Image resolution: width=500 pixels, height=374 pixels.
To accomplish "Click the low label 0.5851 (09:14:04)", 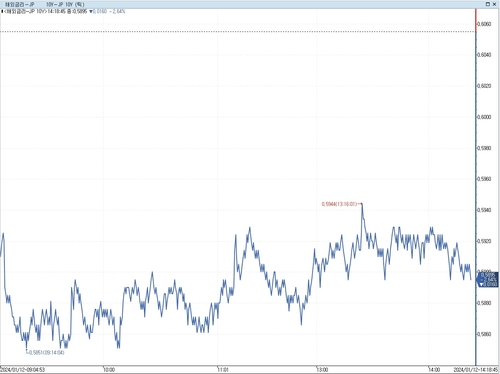I will click(x=47, y=352).
